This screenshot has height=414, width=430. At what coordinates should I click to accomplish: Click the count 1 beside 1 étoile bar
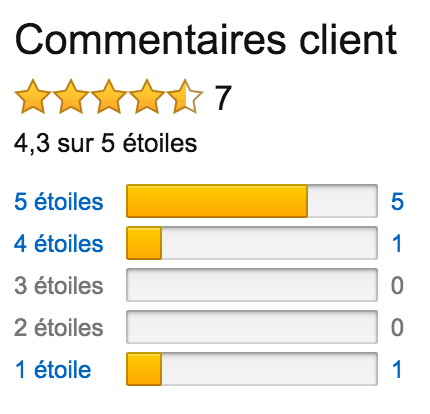397,370
